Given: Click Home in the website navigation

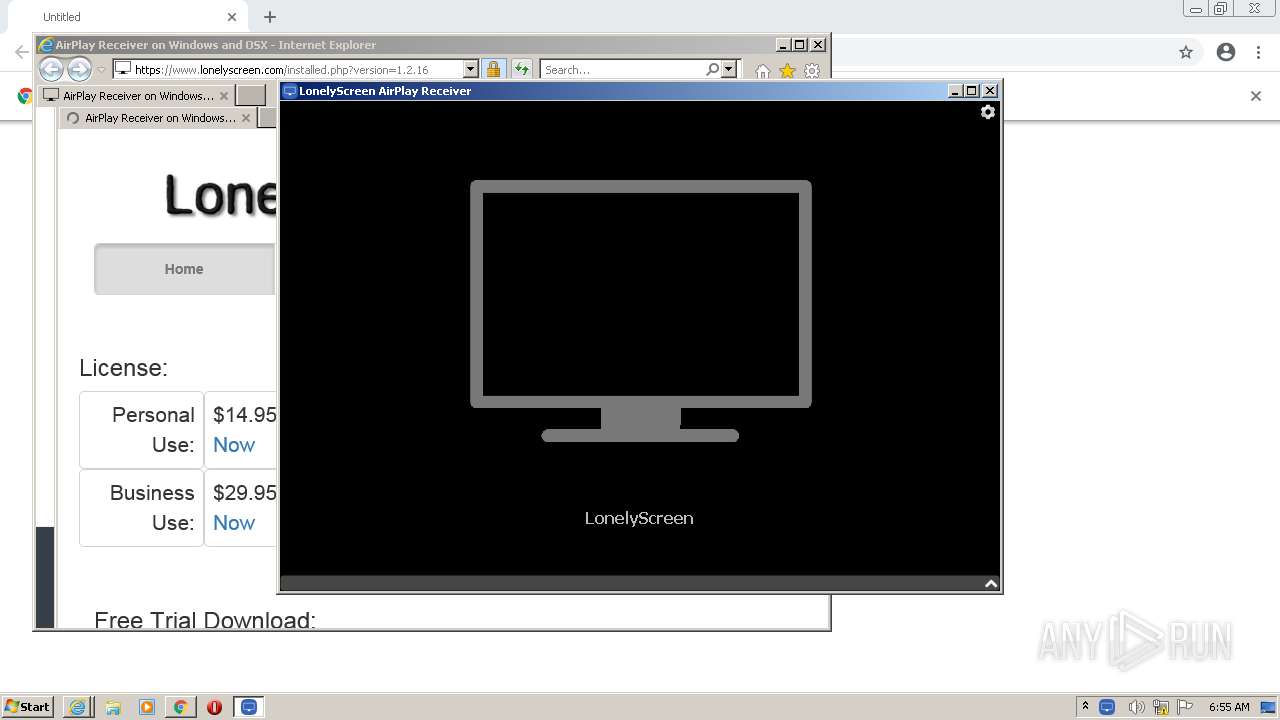Looking at the screenshot, I should coord(184,269).
